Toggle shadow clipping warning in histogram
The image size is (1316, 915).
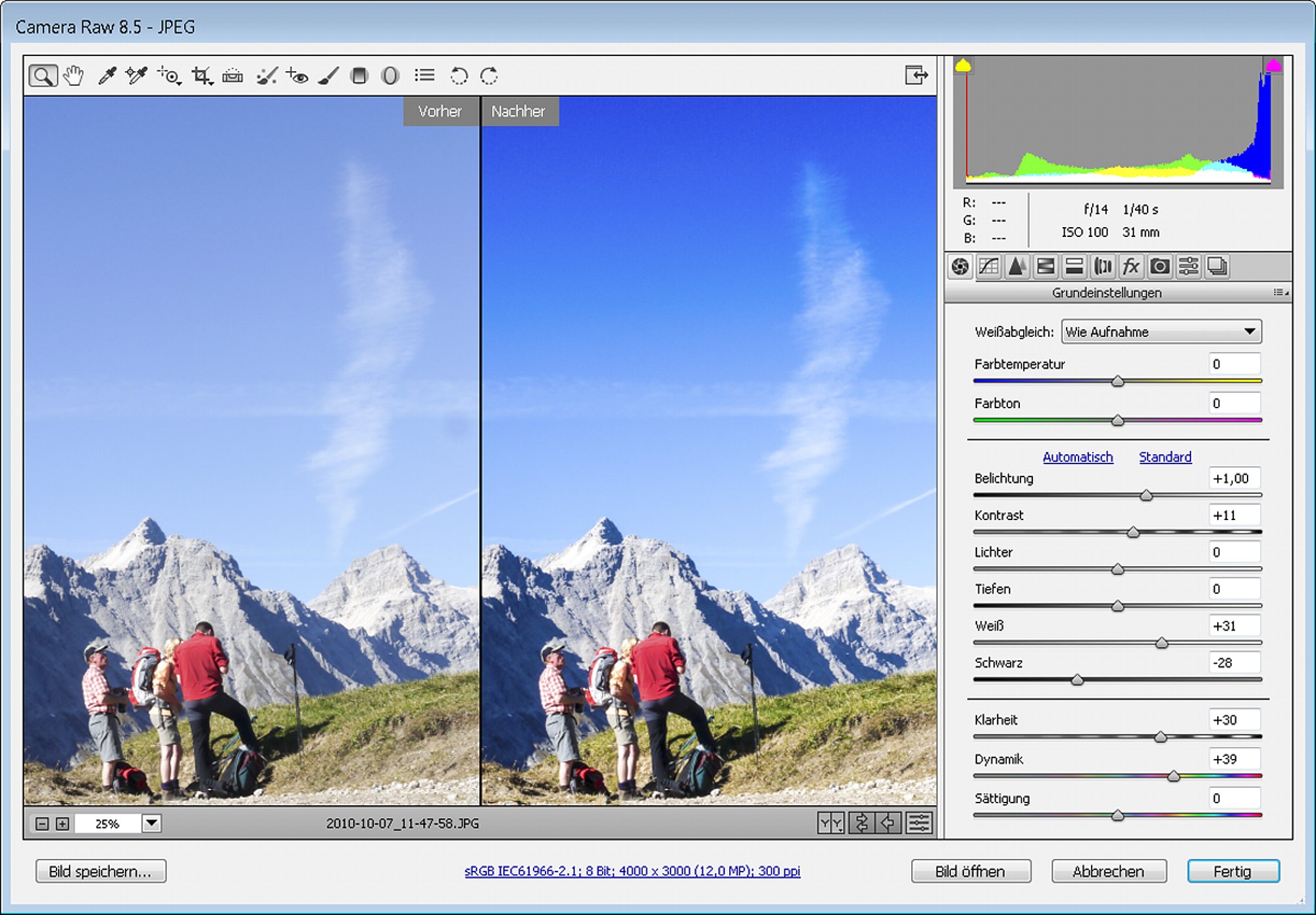(x=963, y=65)
